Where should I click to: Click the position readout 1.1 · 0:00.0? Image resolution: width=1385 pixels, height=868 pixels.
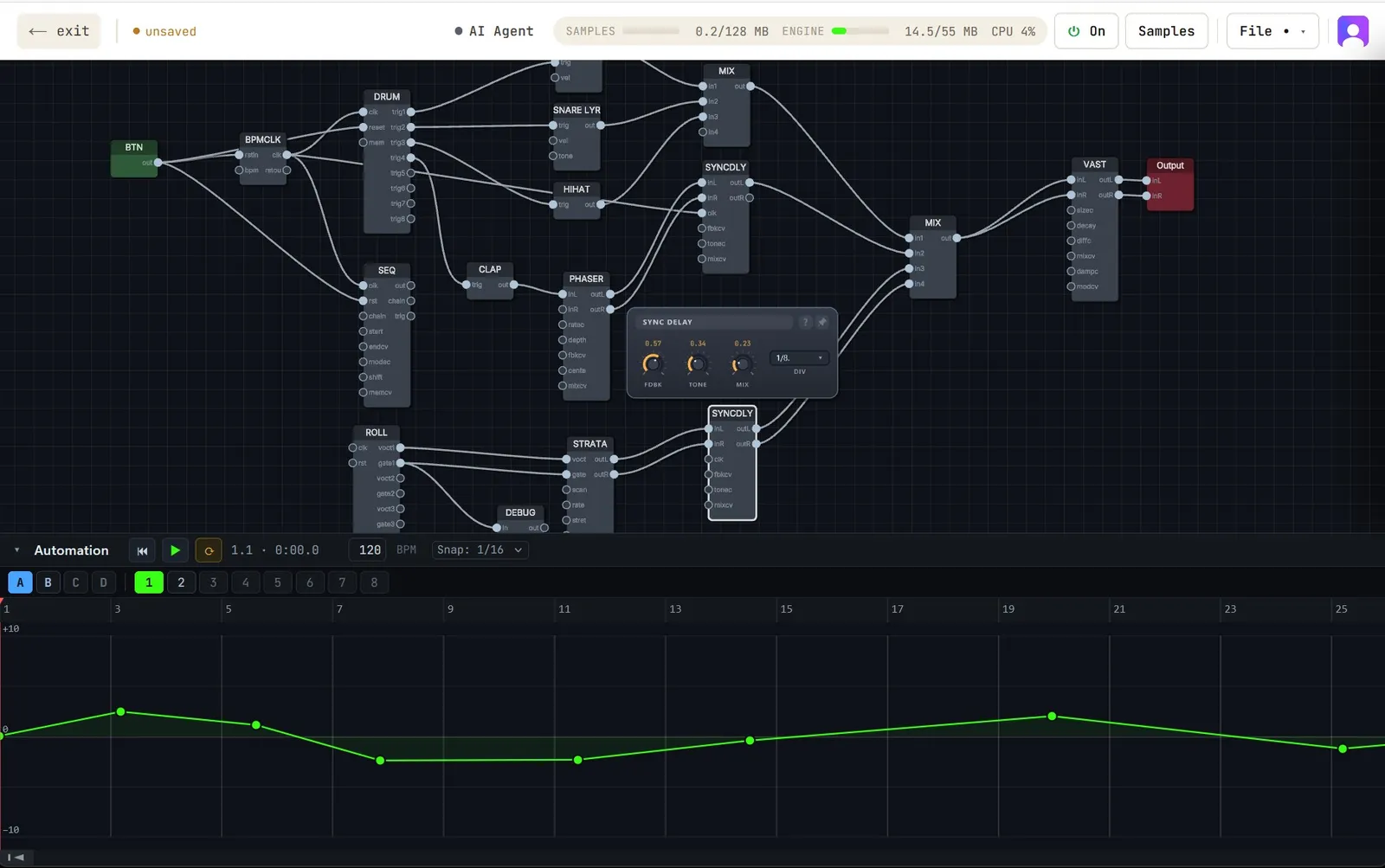click(274, 550)
